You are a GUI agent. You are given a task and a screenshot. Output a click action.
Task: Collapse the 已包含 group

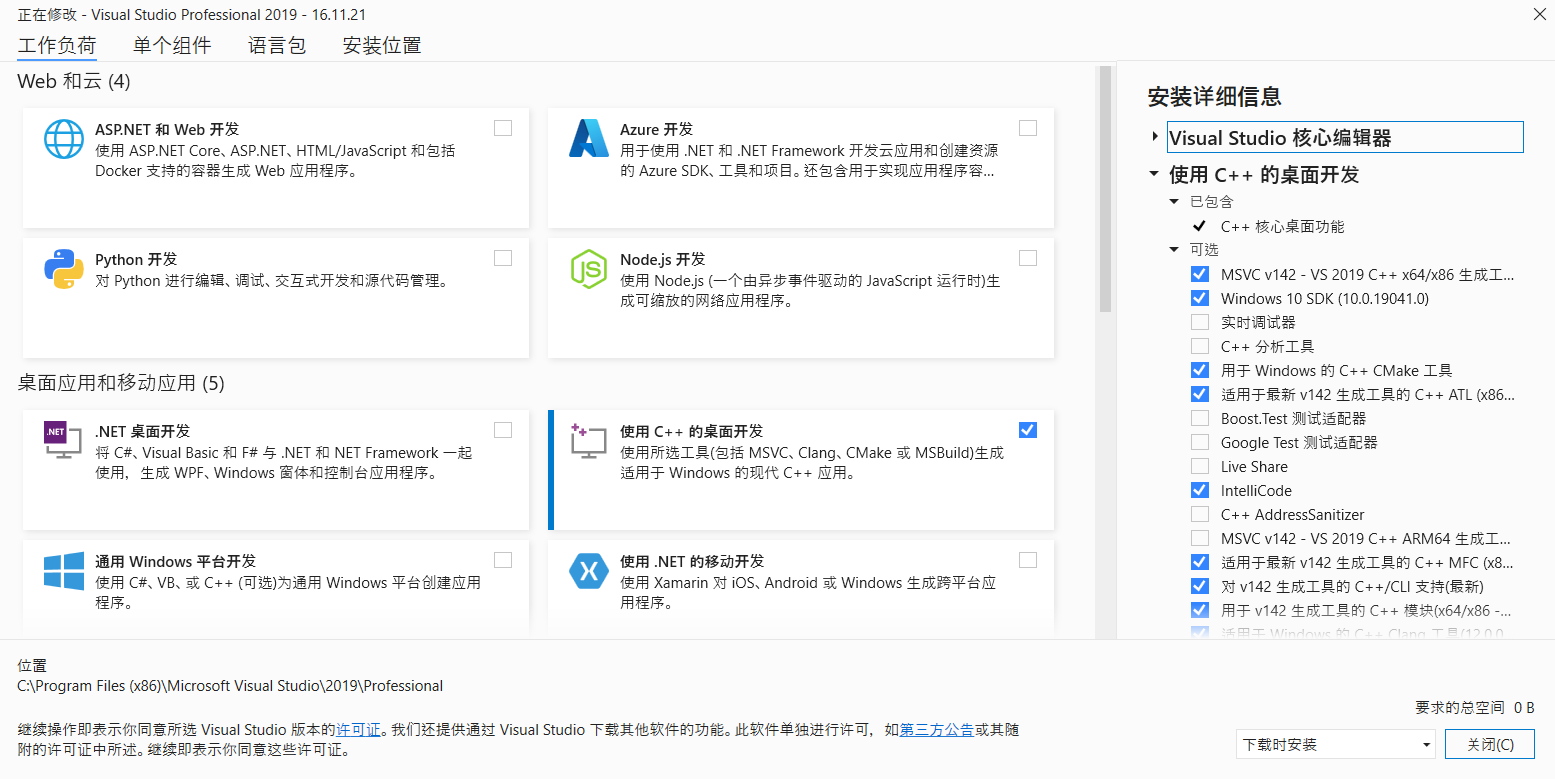(x=1175, y=202)
